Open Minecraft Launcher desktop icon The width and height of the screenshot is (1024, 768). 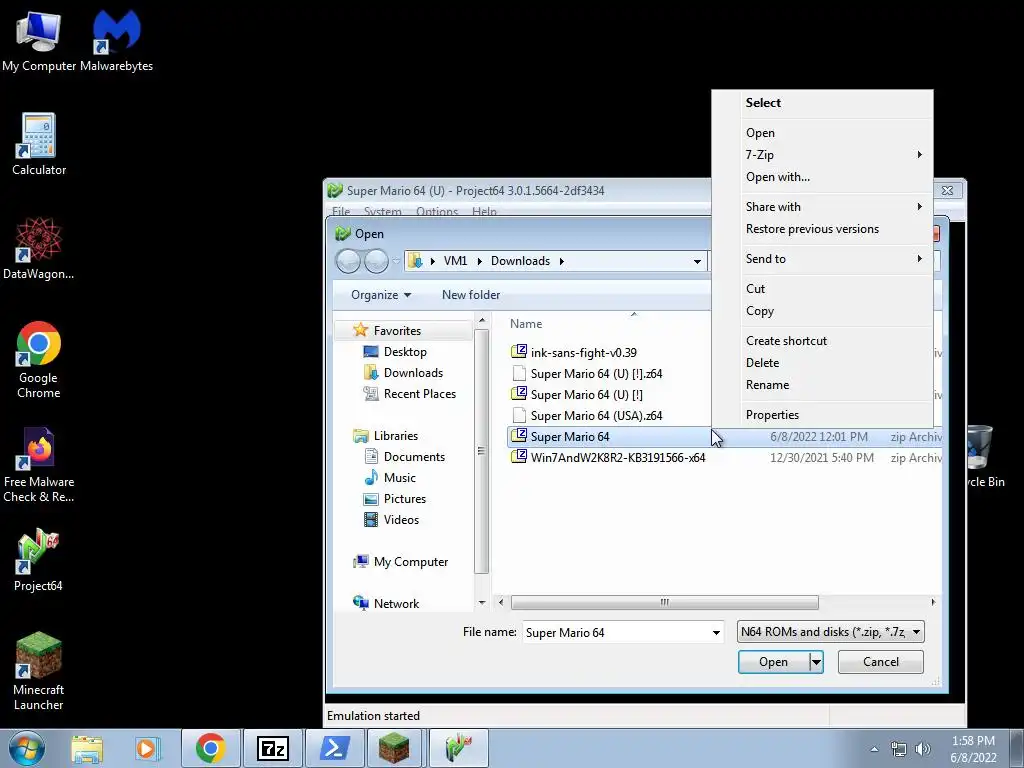39,671
